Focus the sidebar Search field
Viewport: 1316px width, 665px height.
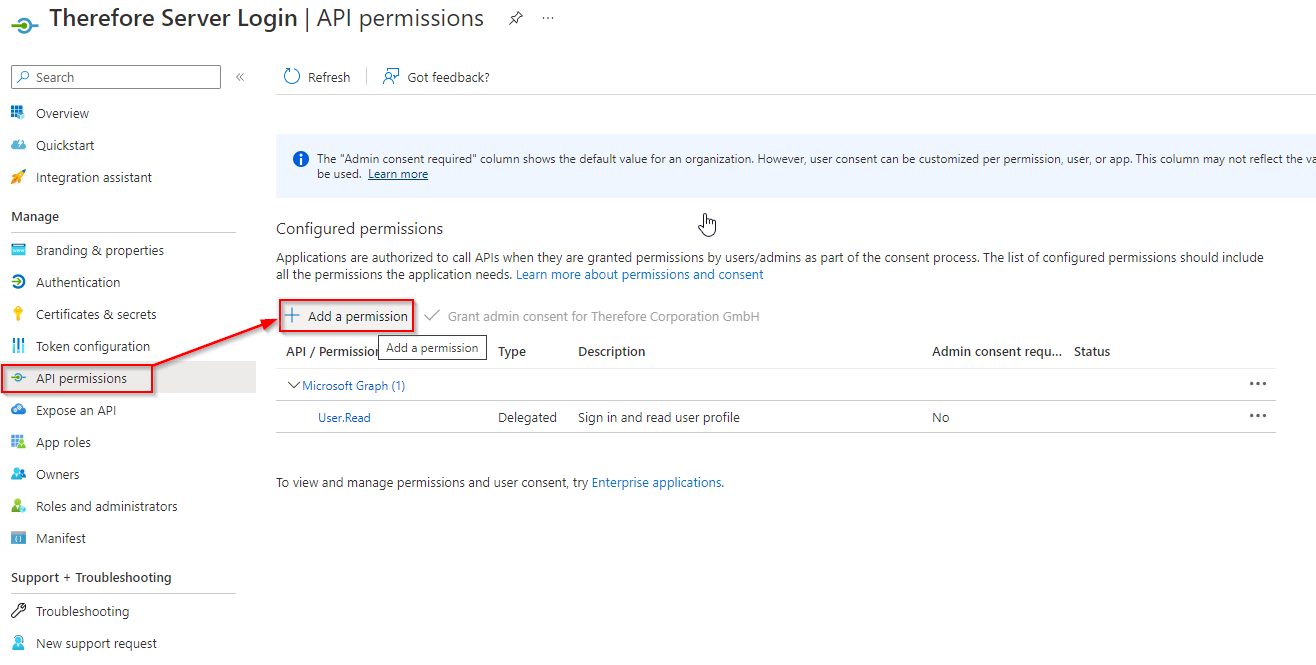tap(116, 77)
